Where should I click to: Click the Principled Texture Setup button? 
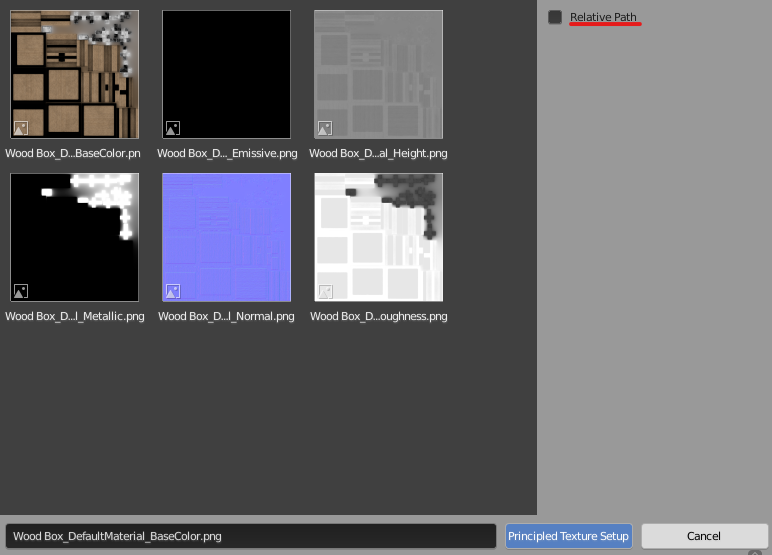569,536
